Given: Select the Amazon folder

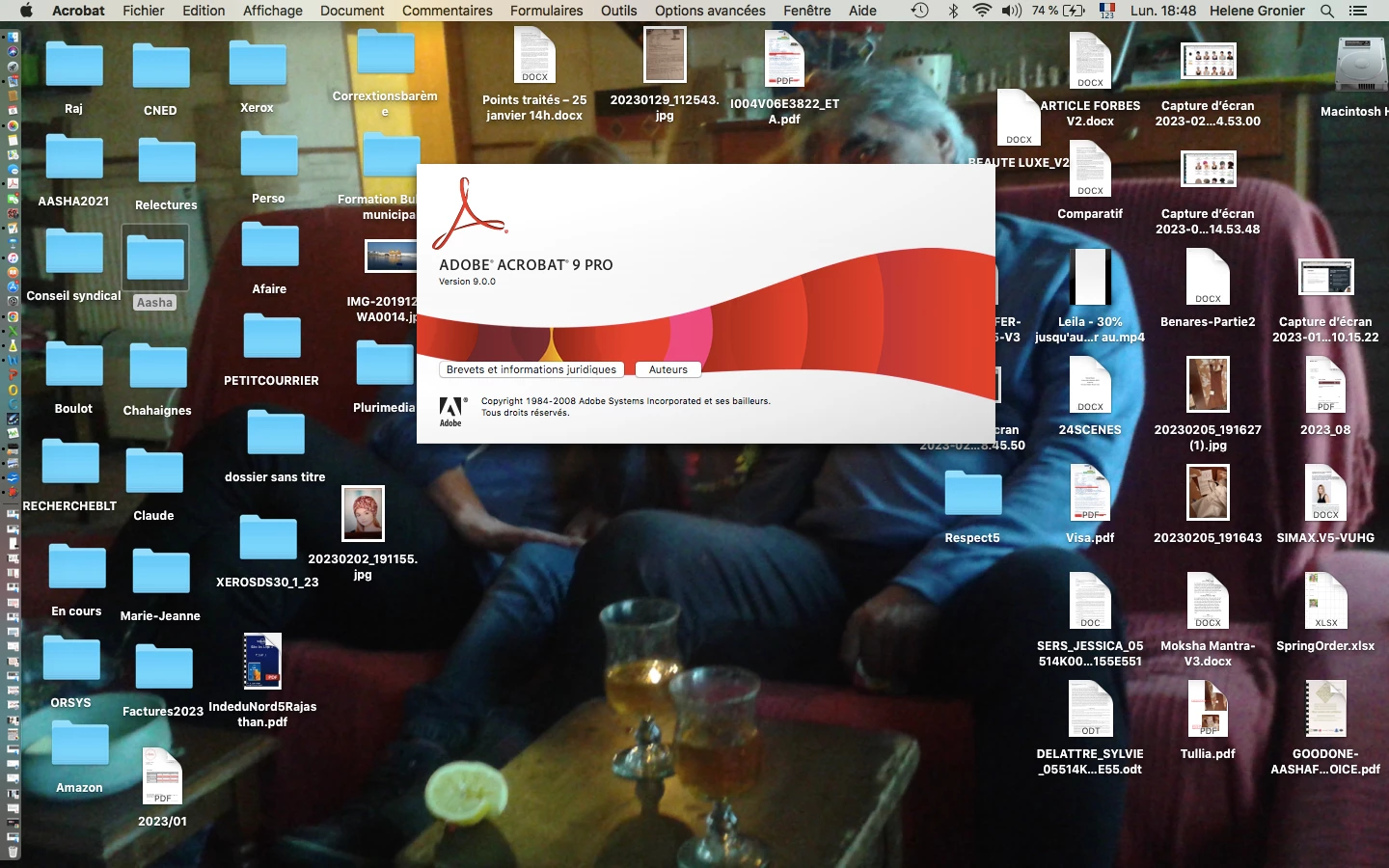Looking at the screenshot, I should [x=80, y=744].
